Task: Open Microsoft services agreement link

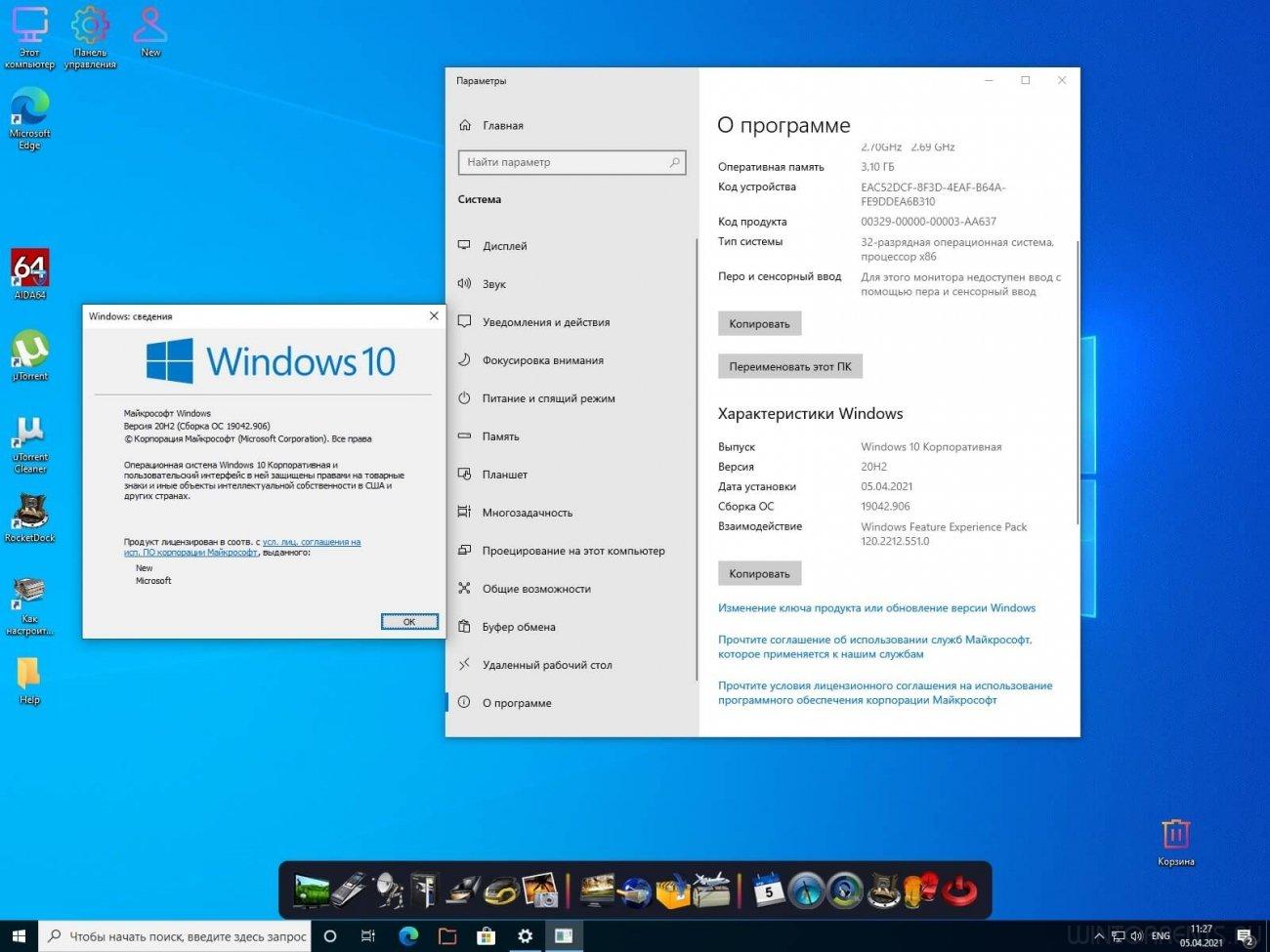Action: (x=874, y=646)
